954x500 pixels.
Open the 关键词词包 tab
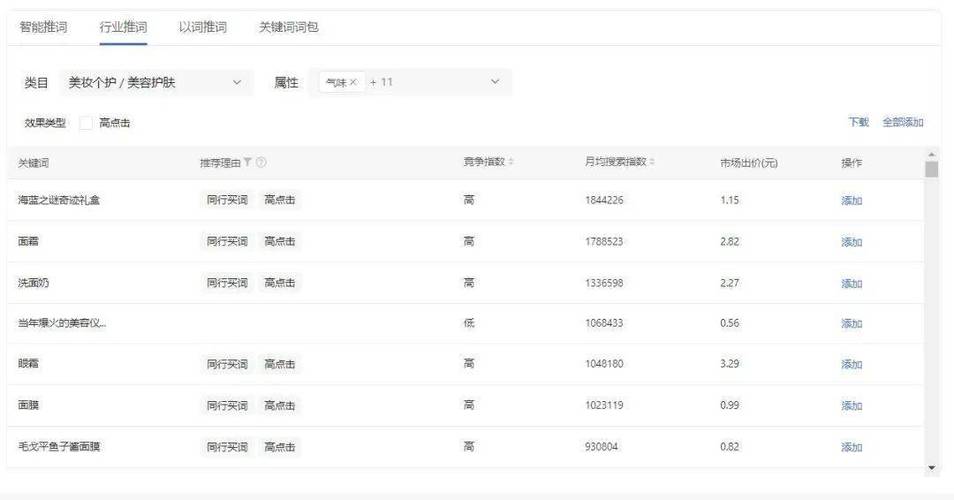point(289,27)
